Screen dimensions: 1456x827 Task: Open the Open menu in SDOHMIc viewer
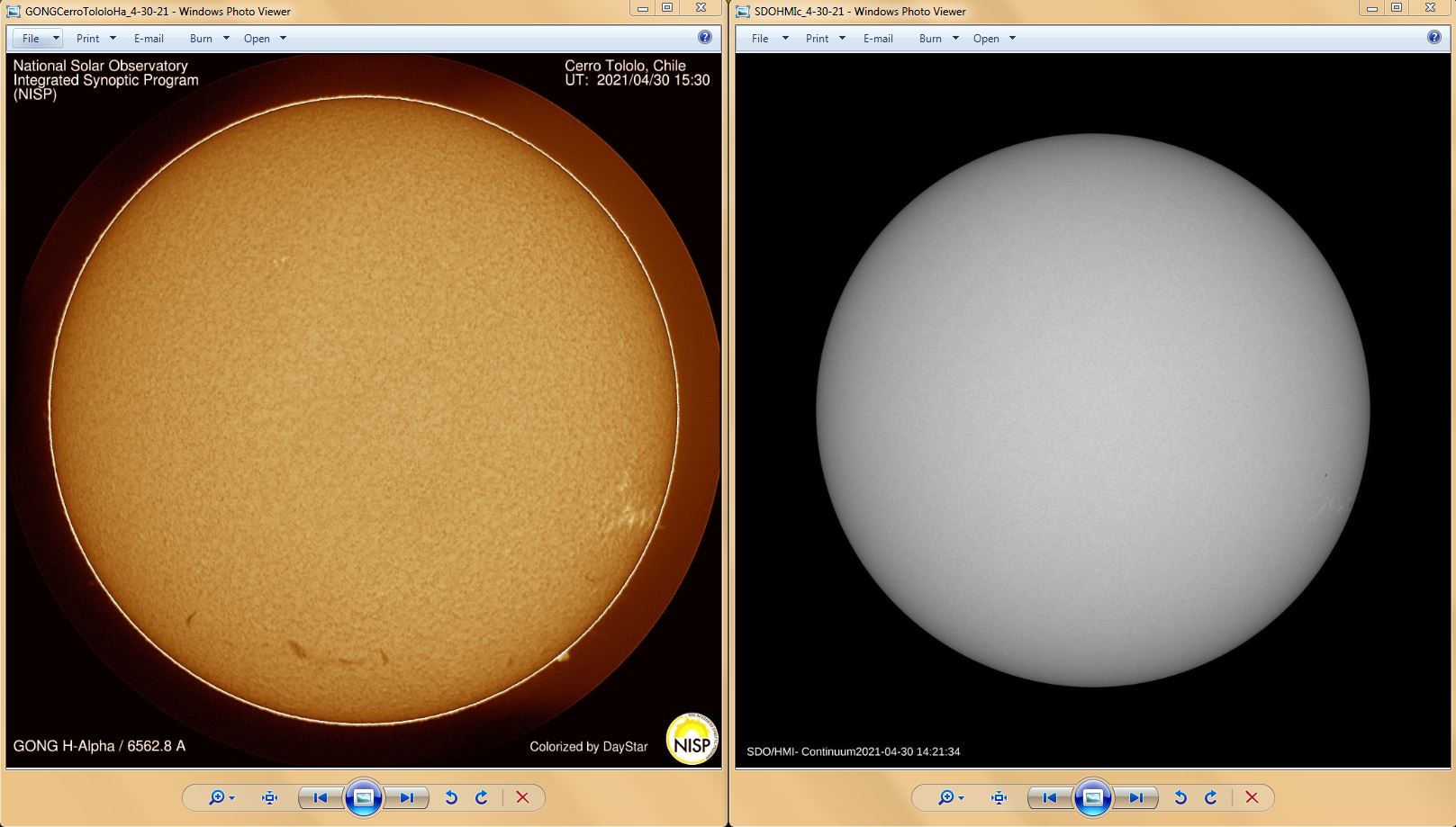click(986, 38)
